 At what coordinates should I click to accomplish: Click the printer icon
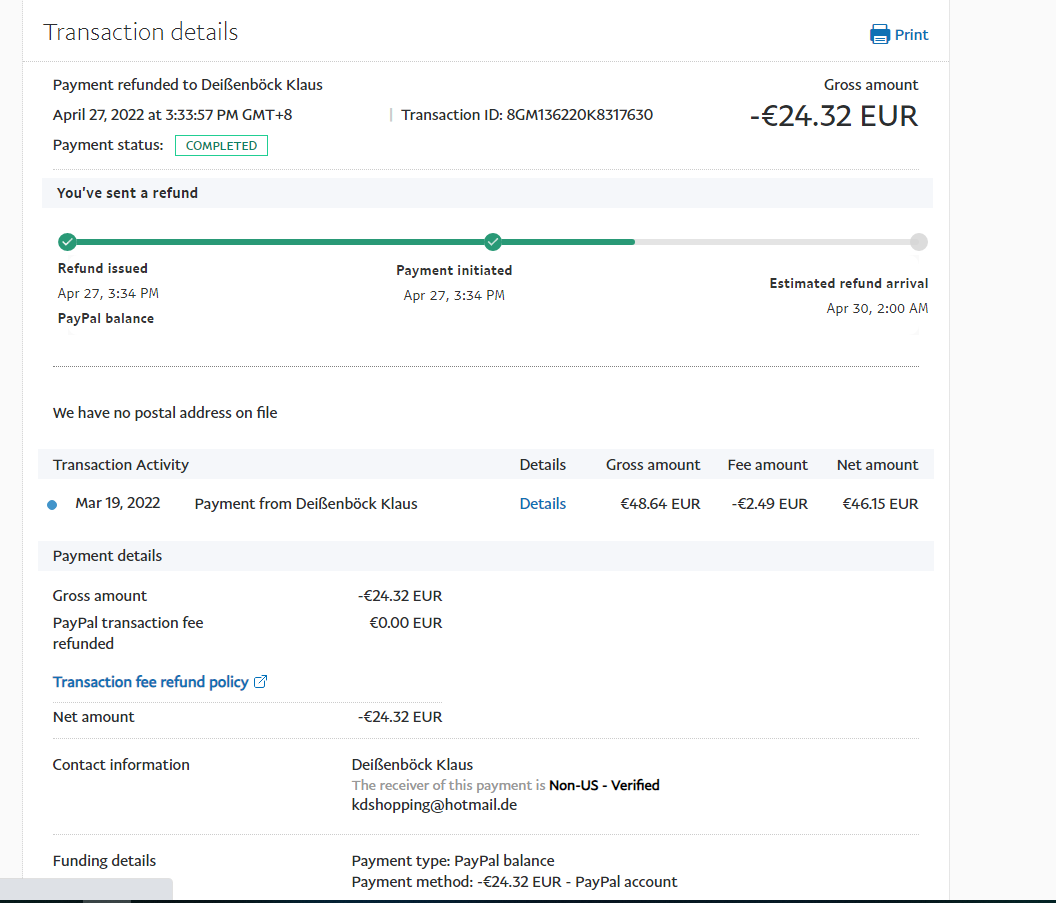click(880, 34)
